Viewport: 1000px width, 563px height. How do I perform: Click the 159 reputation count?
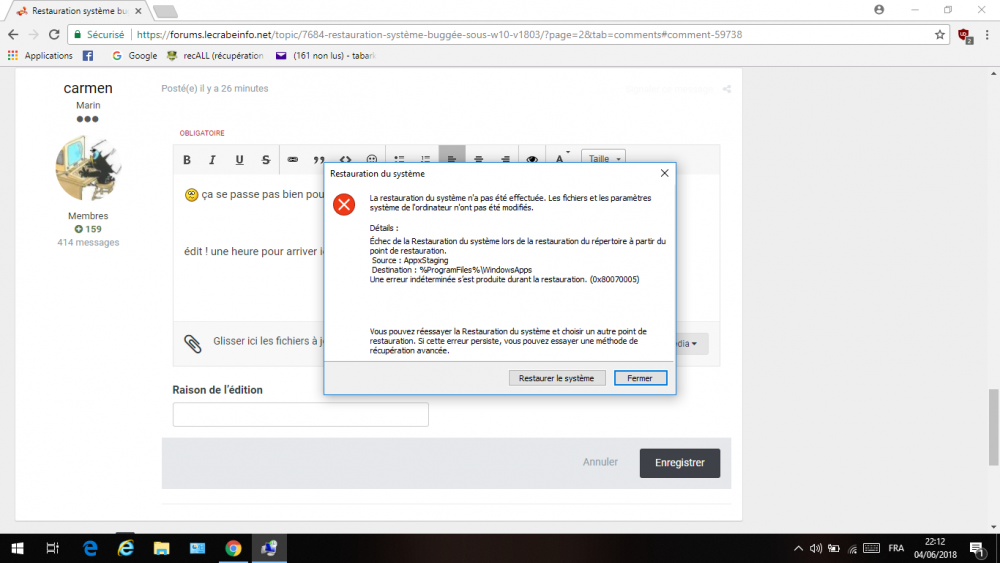coord(88,229)
